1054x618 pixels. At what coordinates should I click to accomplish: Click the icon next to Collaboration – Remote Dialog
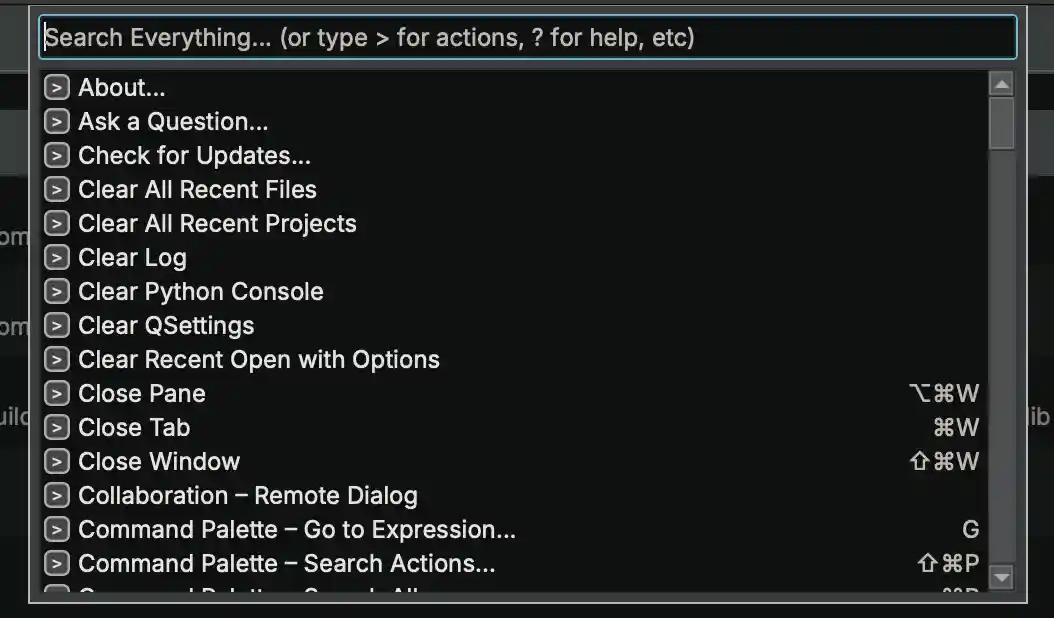point(57,496)
